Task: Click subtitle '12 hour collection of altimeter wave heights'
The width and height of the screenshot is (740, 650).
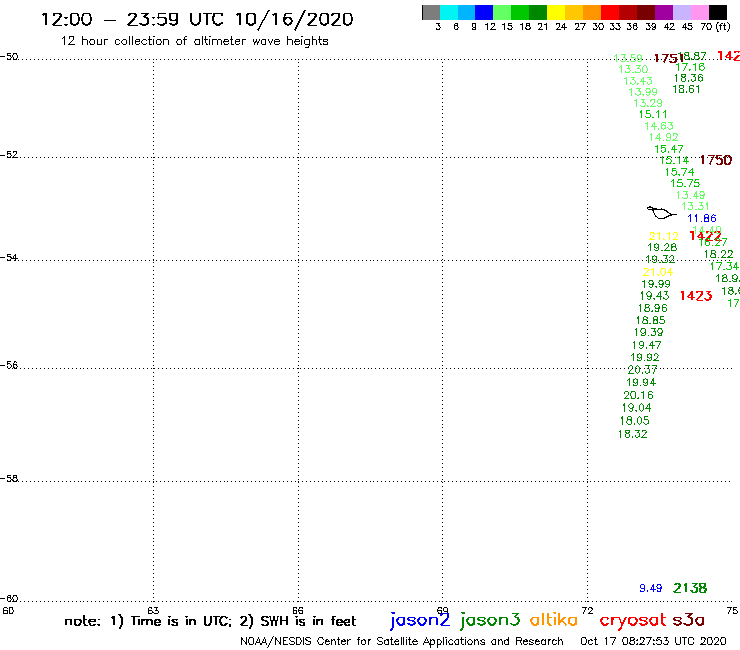Action: (194, 41)
